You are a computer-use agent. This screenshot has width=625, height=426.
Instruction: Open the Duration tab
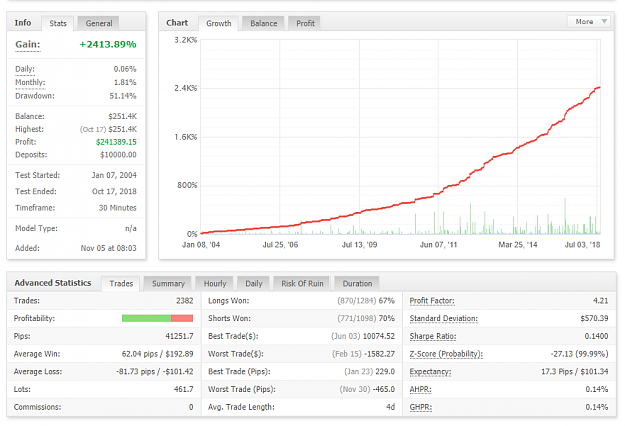tap(357, 284)
